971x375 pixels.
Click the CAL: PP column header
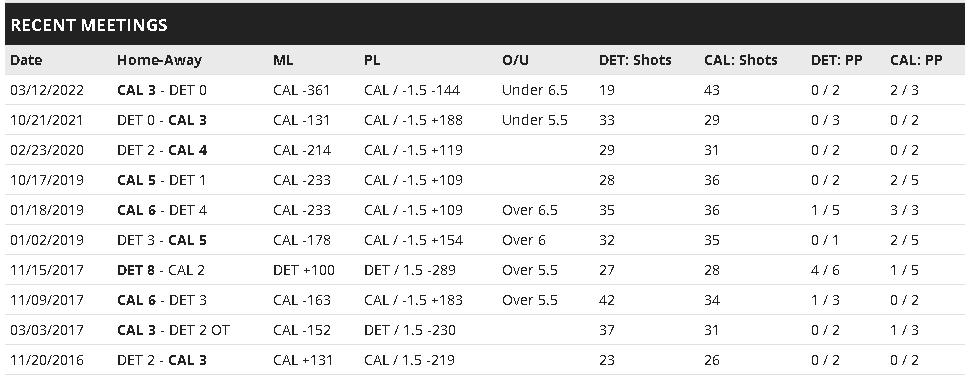coord(917,60)
